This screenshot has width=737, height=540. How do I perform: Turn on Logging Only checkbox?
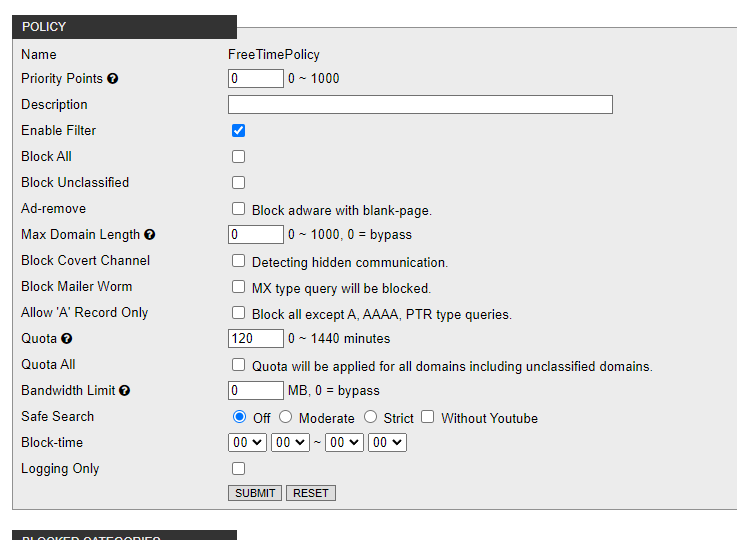(238, 469)
